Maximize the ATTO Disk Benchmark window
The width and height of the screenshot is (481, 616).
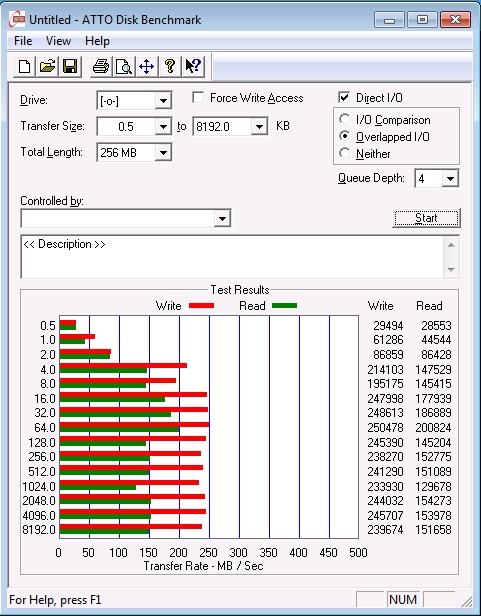[422, 20]
